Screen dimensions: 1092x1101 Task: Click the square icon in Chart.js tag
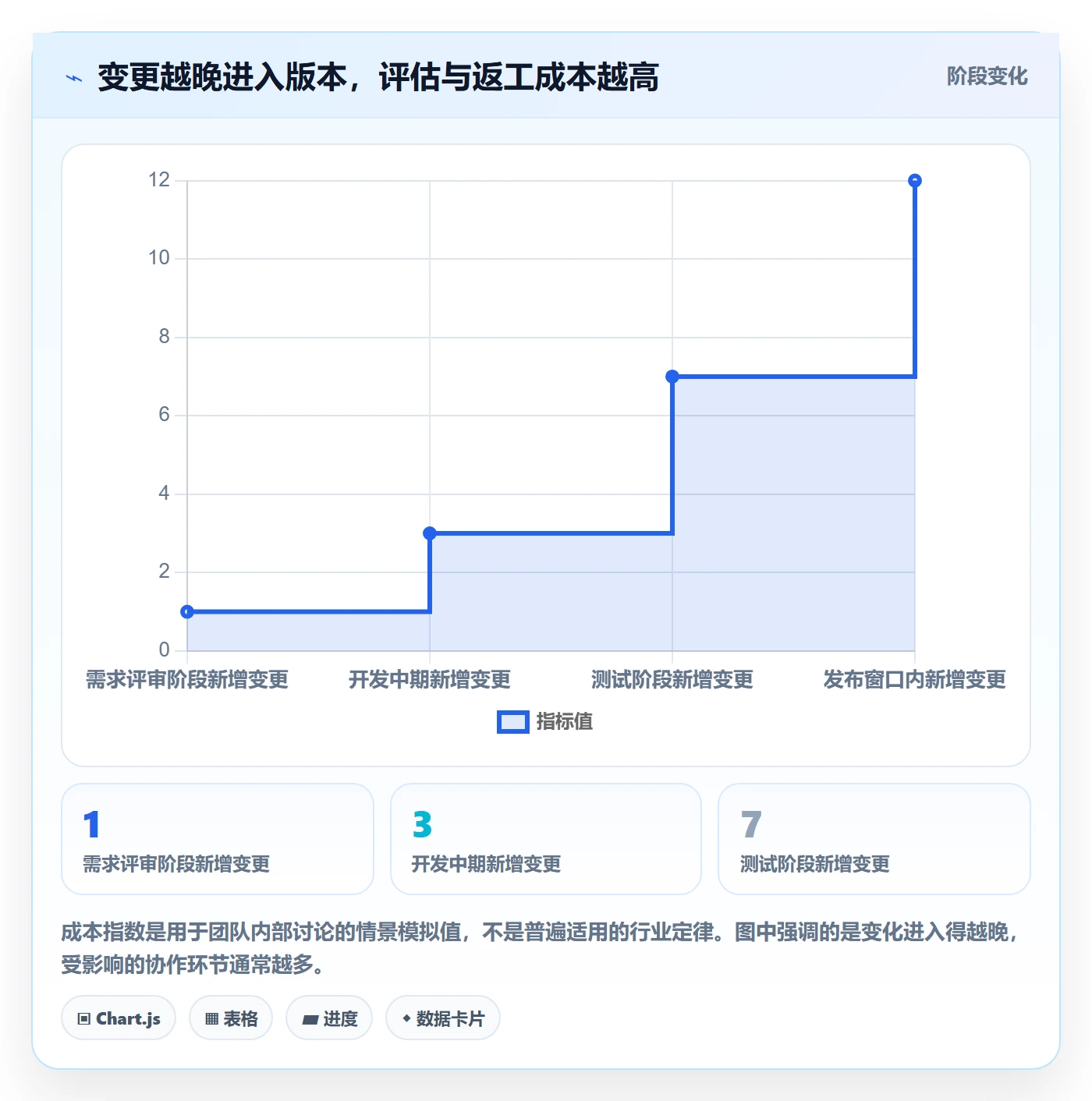coord(84,1019)
